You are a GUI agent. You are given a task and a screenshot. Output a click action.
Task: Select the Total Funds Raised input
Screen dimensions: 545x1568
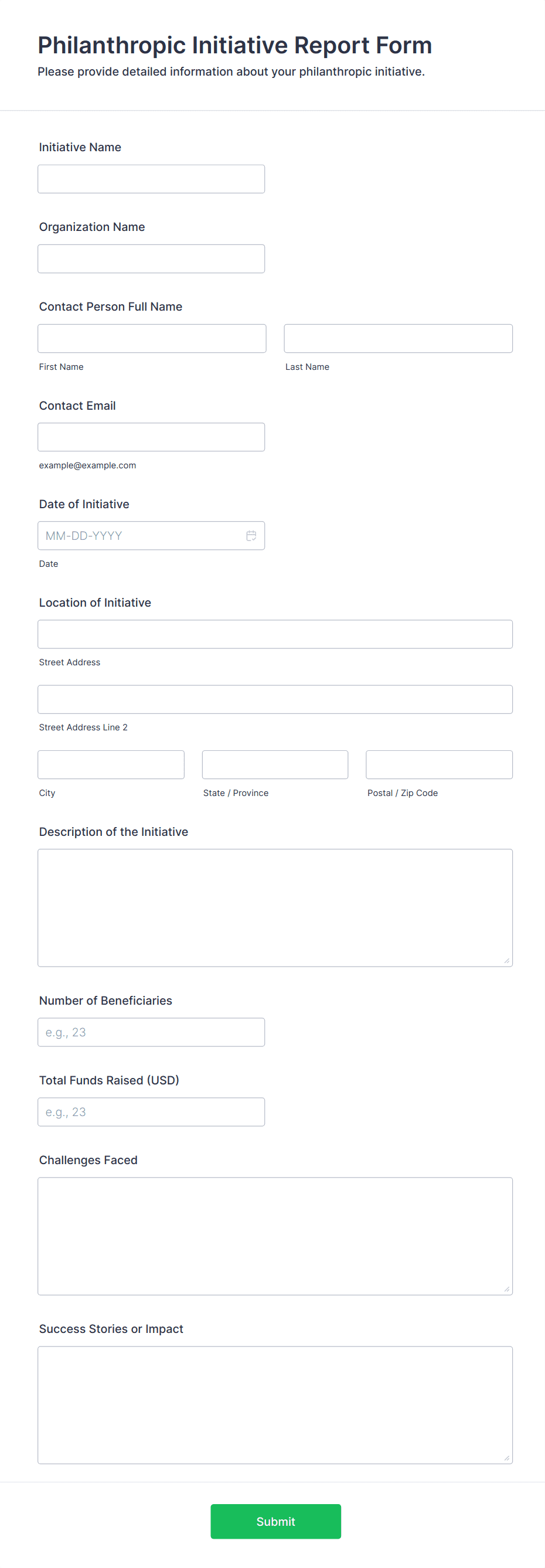[x=151, y=1112]
